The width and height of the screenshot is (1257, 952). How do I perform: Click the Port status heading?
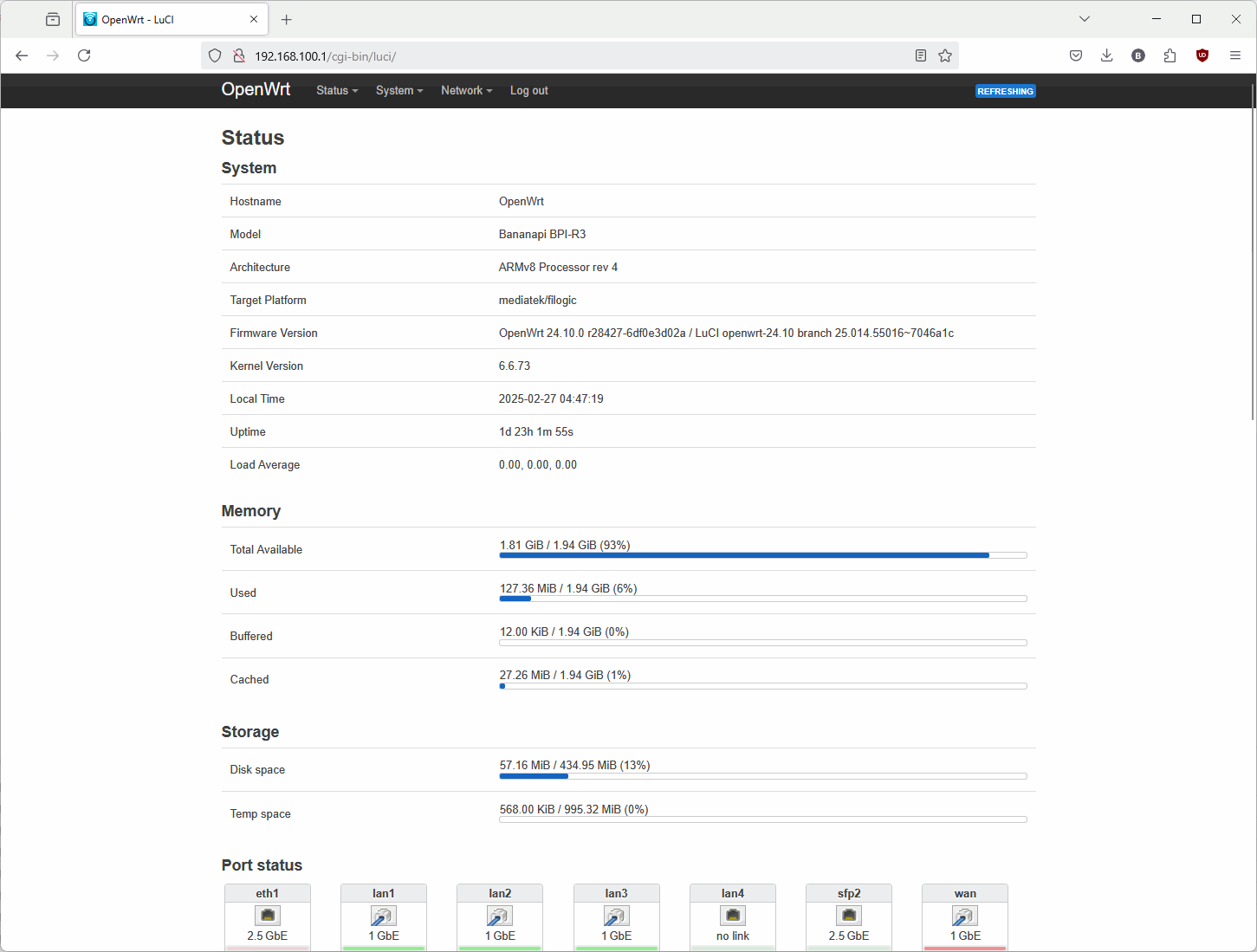point(262,865)
